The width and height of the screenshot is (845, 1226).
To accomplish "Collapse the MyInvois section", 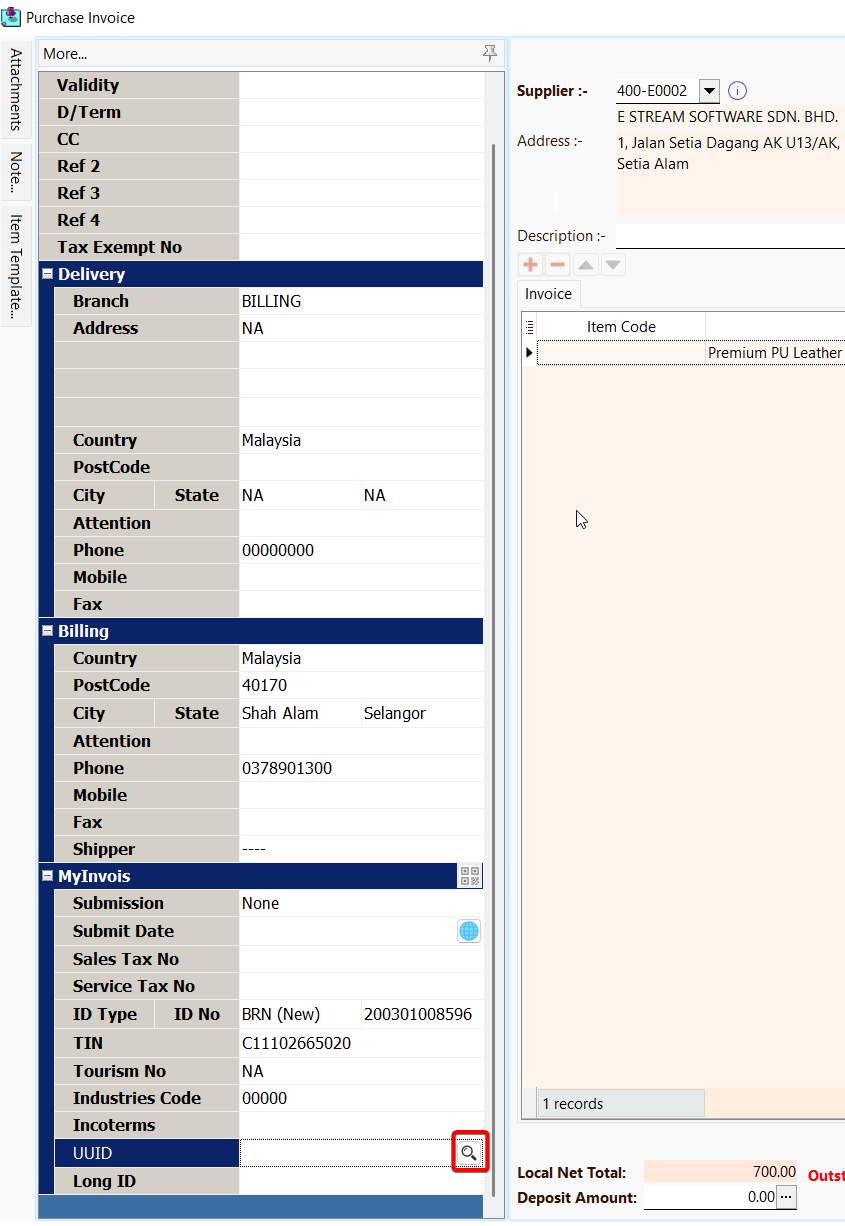I will [47, 877].
